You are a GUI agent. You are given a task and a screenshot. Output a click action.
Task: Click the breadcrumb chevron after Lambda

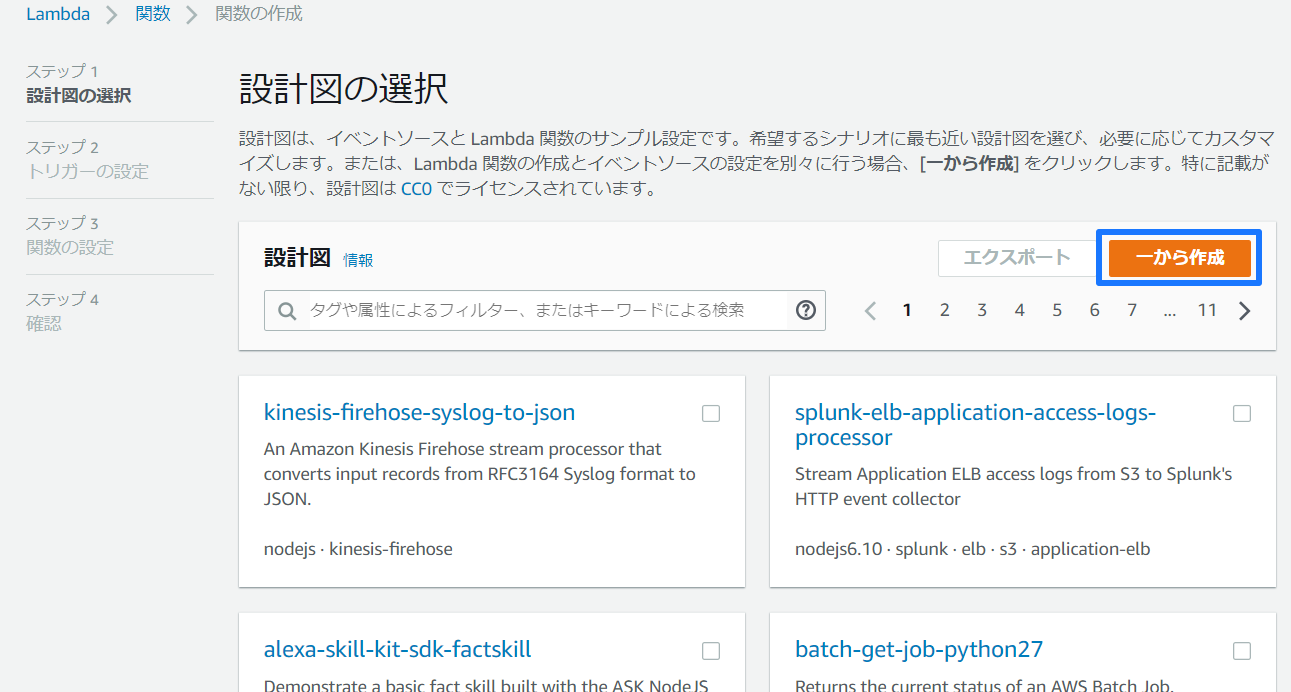pos(112,15)
